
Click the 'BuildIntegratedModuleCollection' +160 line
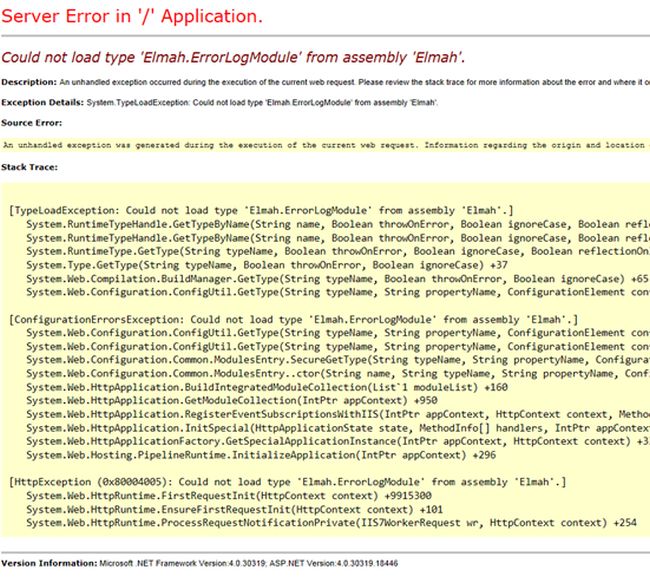pyautogui.click(x=267, y=387)
